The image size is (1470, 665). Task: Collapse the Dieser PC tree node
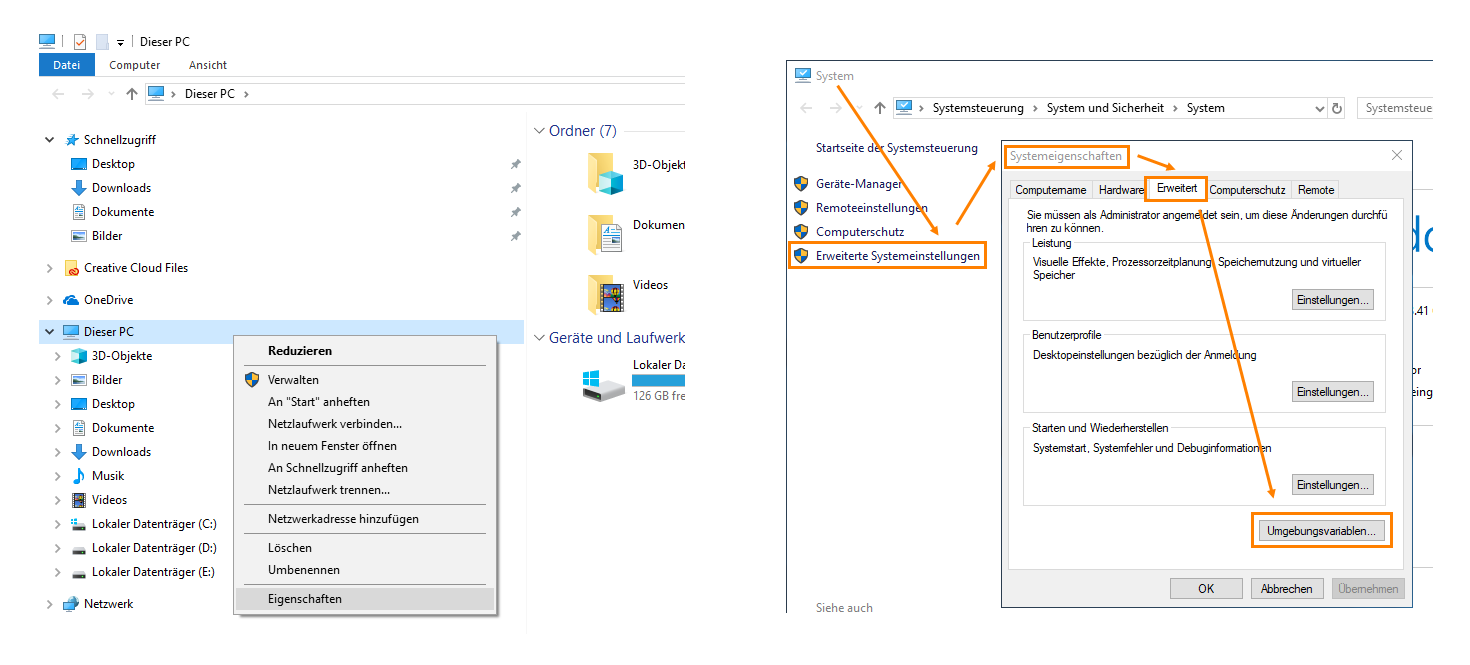48,331
